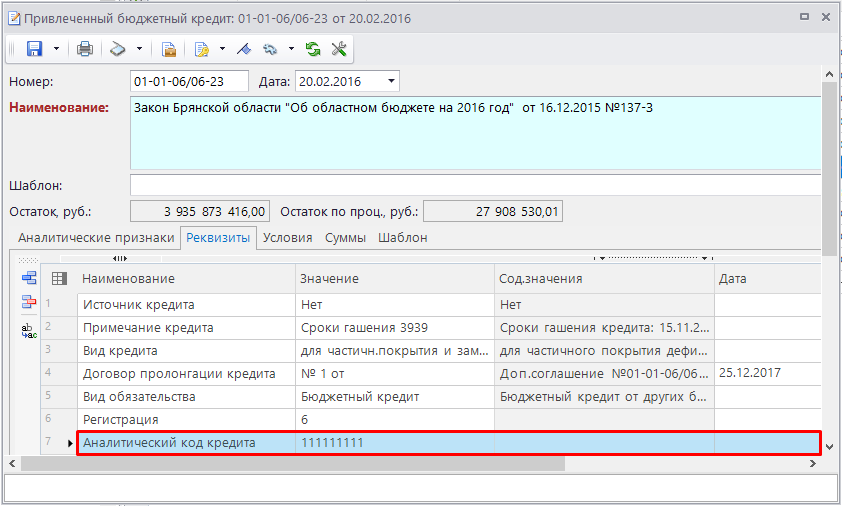Open the Условия tab
This screenshot has width=842, height=506.
287,238
